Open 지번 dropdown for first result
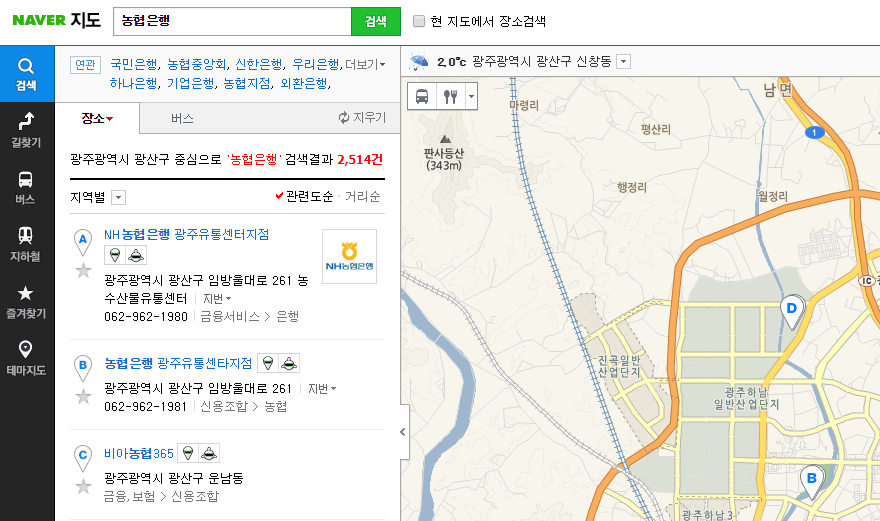Image resolution: width=880 pixels, height=521 pixels. [217, 299]
